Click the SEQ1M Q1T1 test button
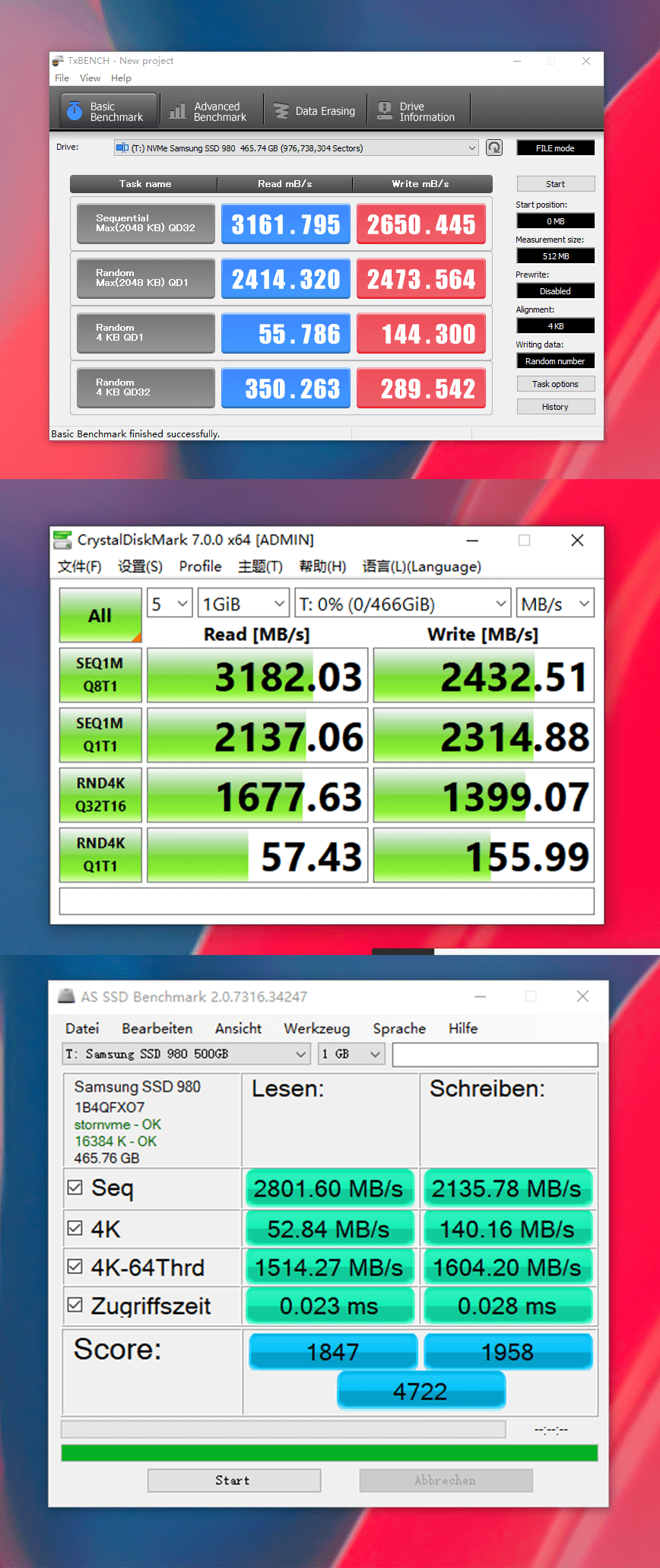 coord(100,735)
